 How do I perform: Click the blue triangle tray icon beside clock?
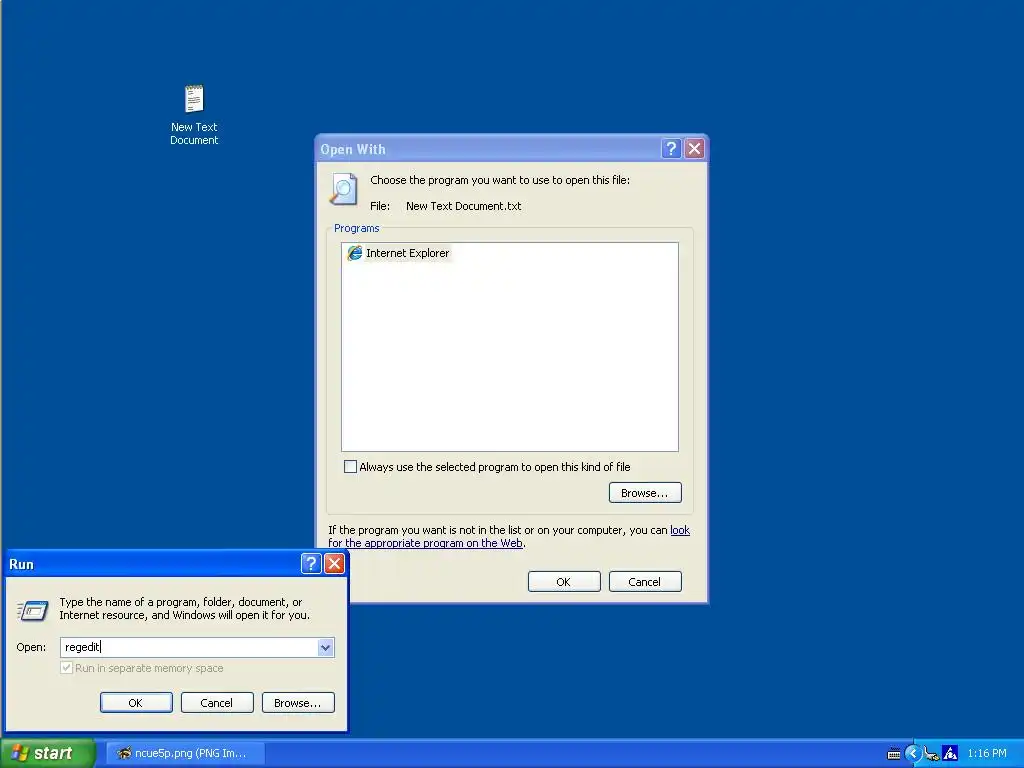[950, 754]
